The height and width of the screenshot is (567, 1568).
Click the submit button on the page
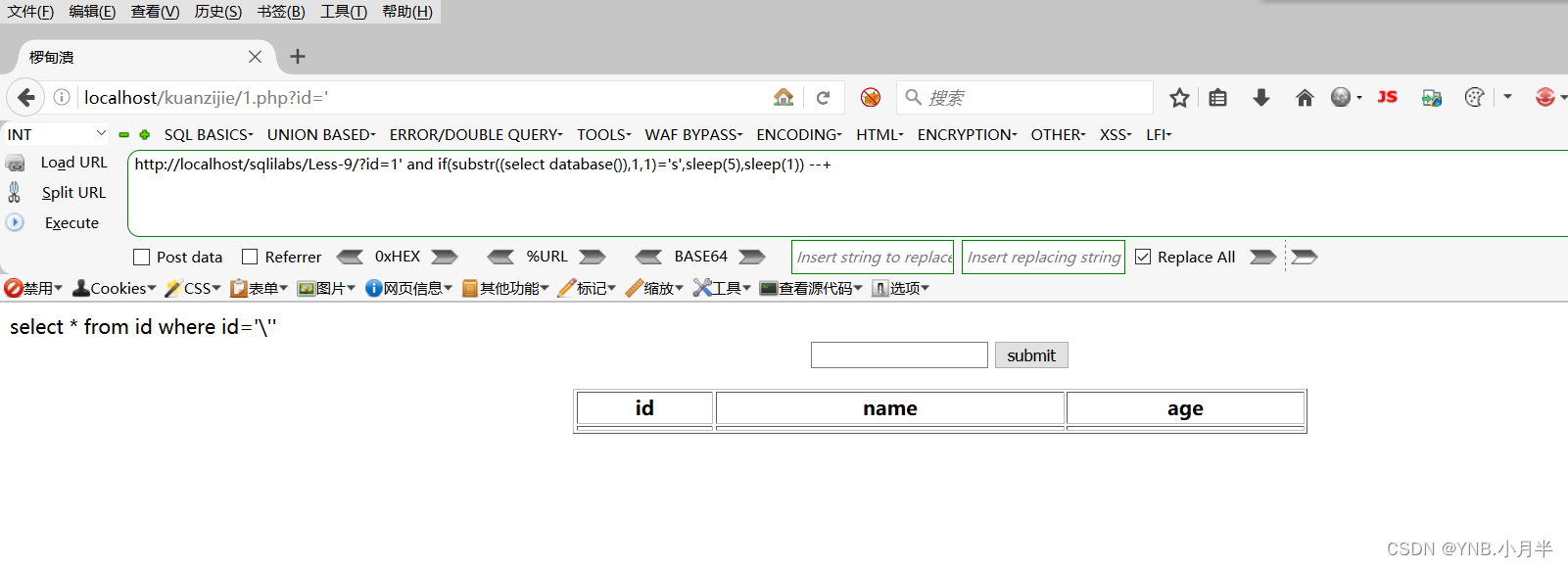click(x=1031, y=355)
